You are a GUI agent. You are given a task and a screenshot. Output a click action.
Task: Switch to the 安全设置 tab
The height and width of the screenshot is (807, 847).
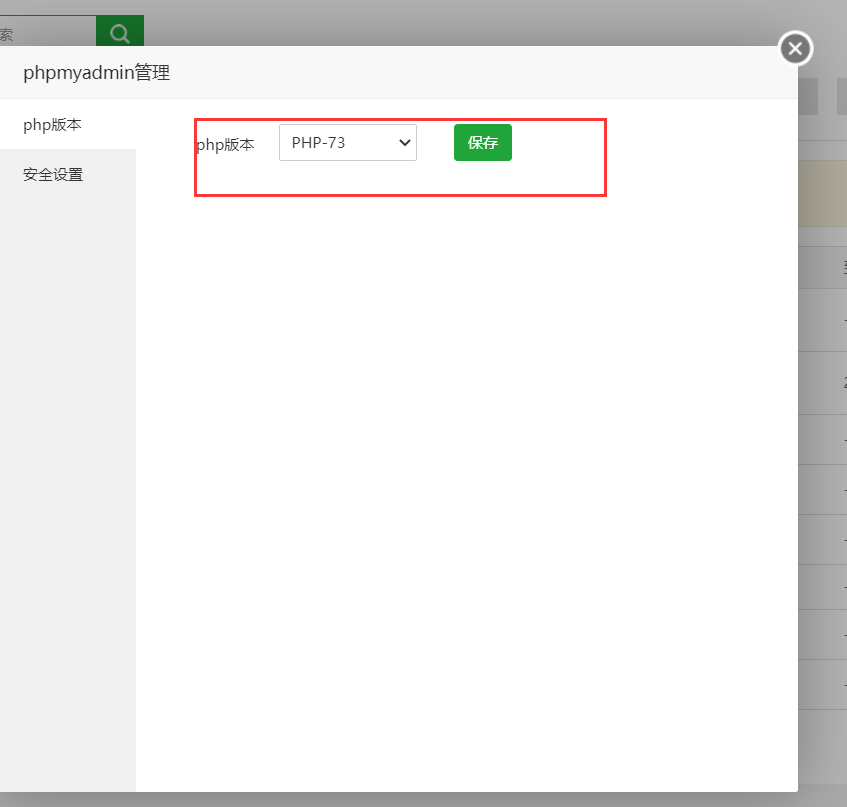pos(68,174)
